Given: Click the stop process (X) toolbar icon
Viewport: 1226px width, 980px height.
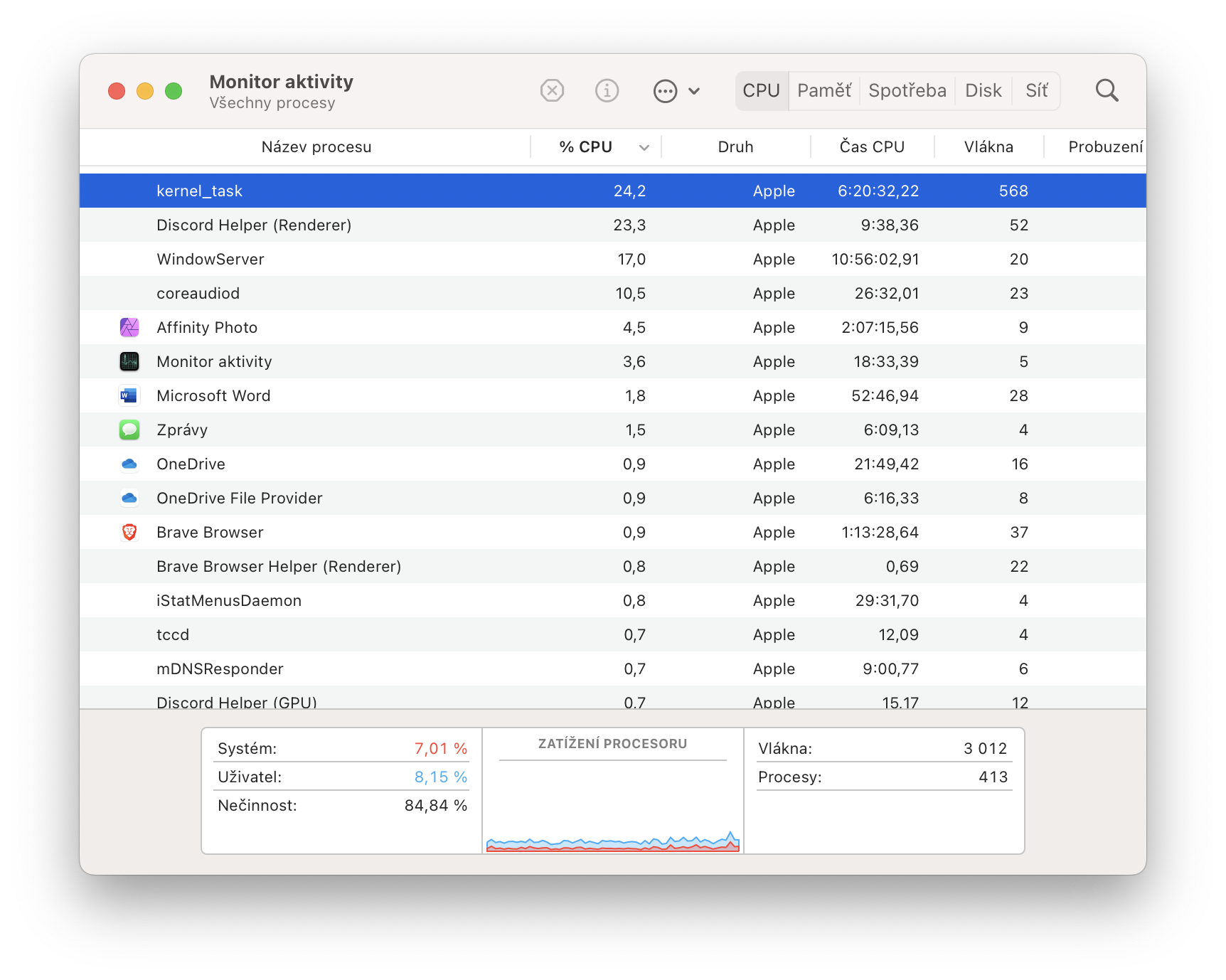Looking at the screenshot, I should 552,91.
